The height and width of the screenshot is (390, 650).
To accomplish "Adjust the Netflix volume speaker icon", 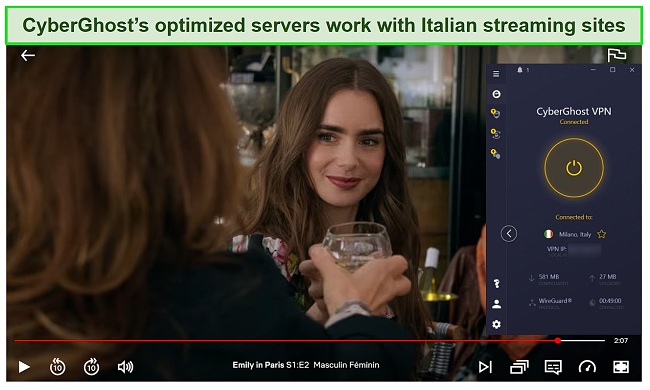I will pos(125,367).
